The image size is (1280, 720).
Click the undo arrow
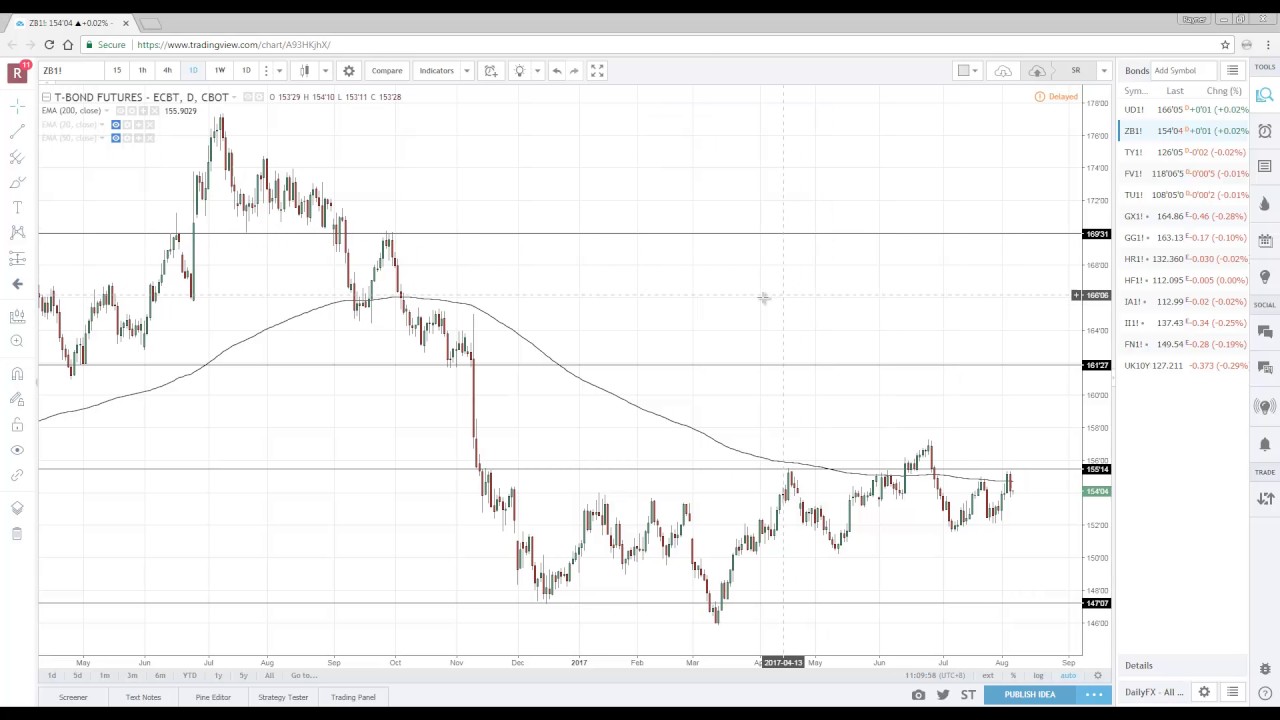[x=556, y=71]
